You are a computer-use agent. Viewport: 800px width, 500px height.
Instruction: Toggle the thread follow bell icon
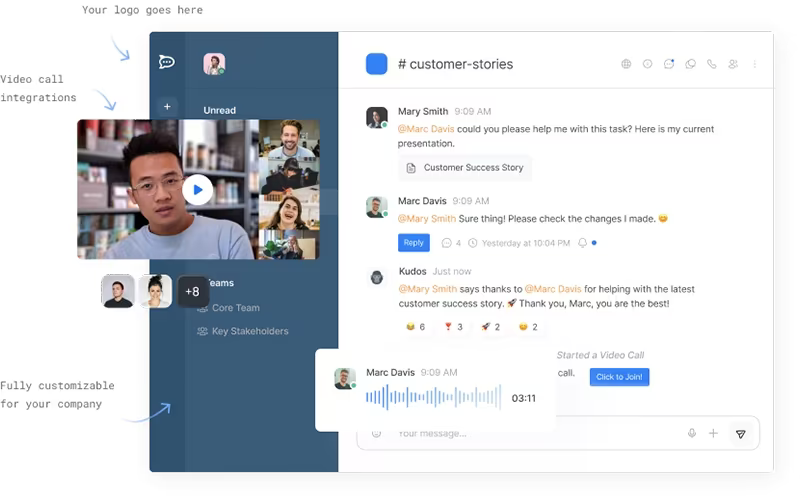pos(582,243)
